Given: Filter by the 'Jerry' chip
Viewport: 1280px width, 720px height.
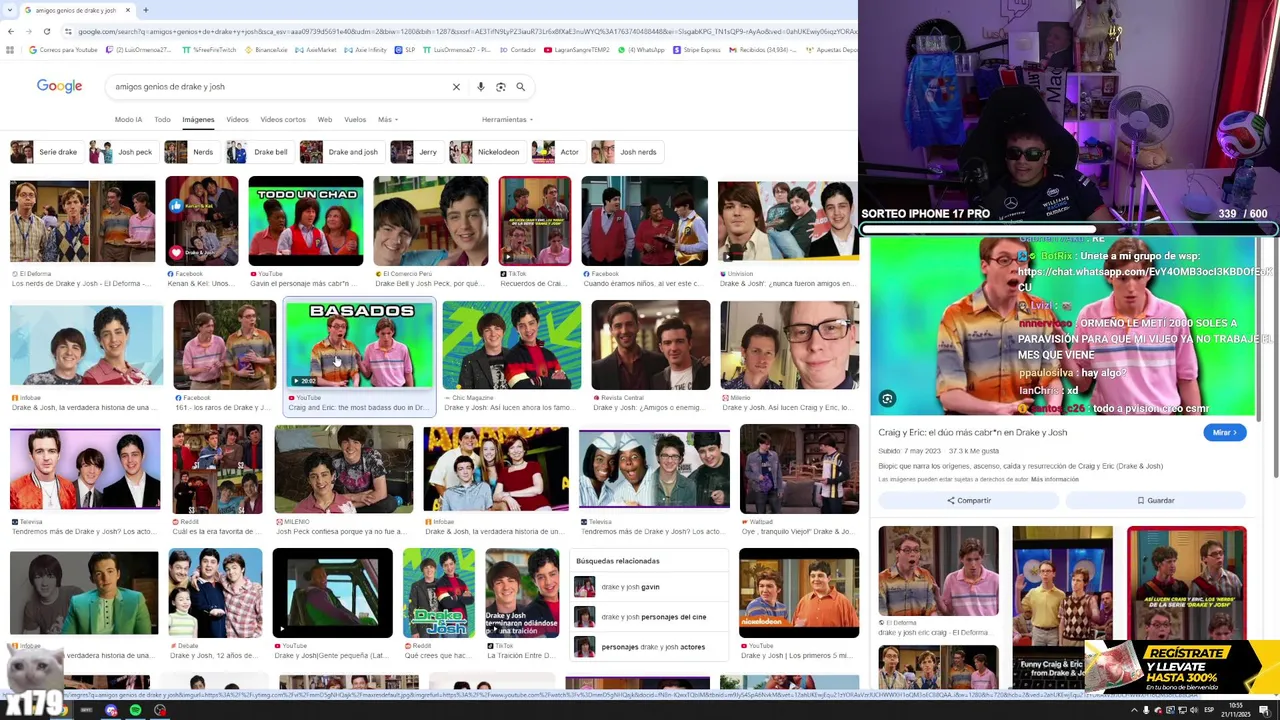Looking at the screenshot, I should click(415, 152).
